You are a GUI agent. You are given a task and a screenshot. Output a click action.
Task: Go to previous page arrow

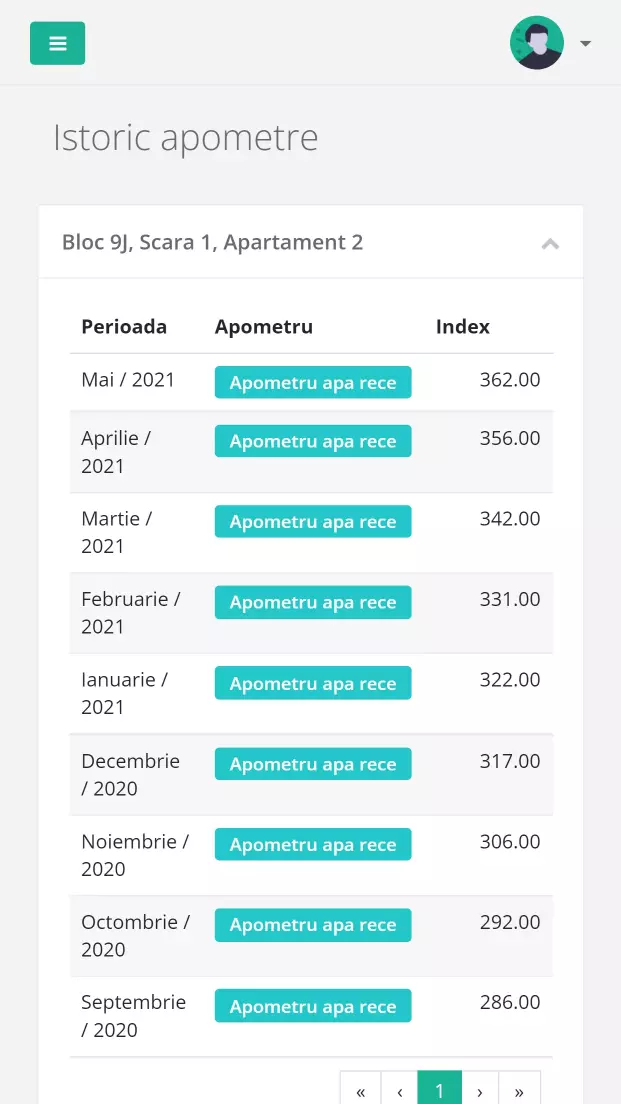[399, 1091]
